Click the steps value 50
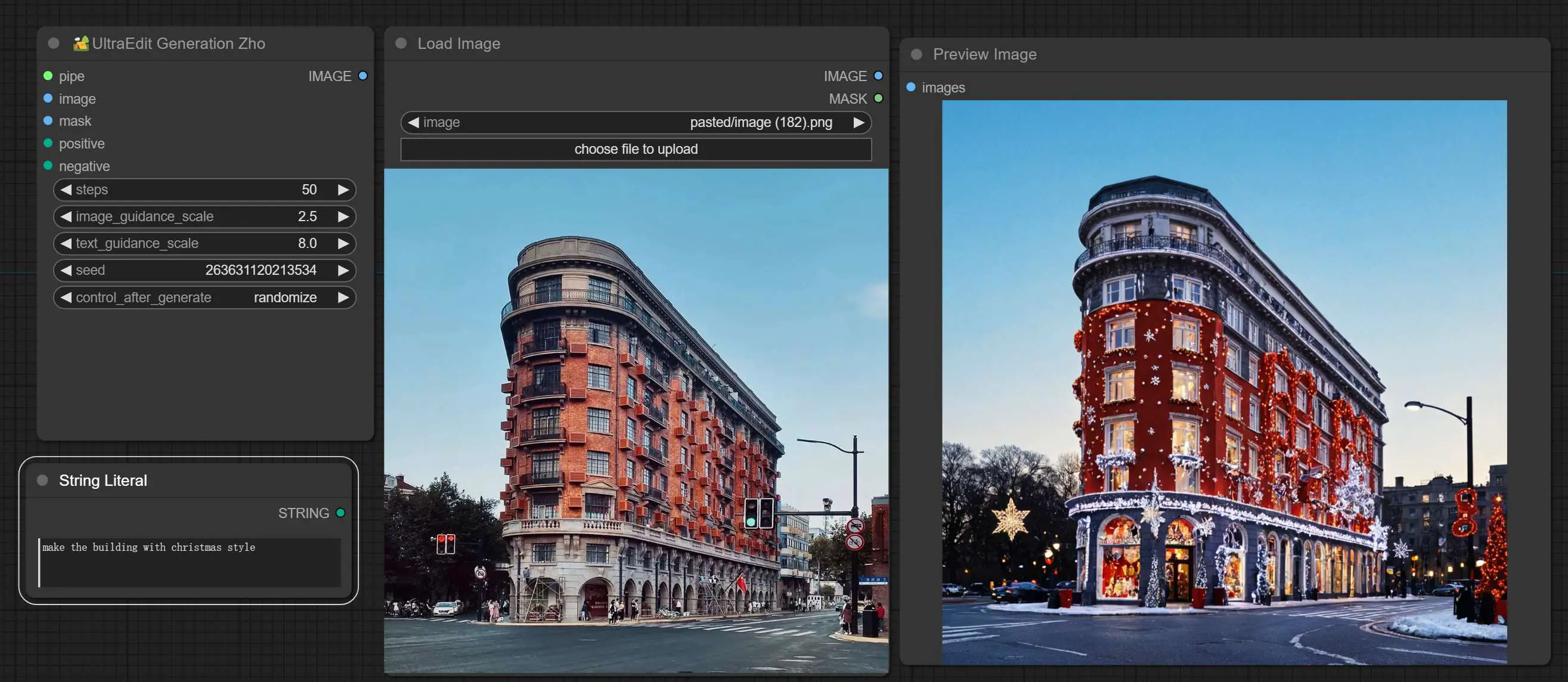This screenshot has height=682, width=1568. (309, 190)
